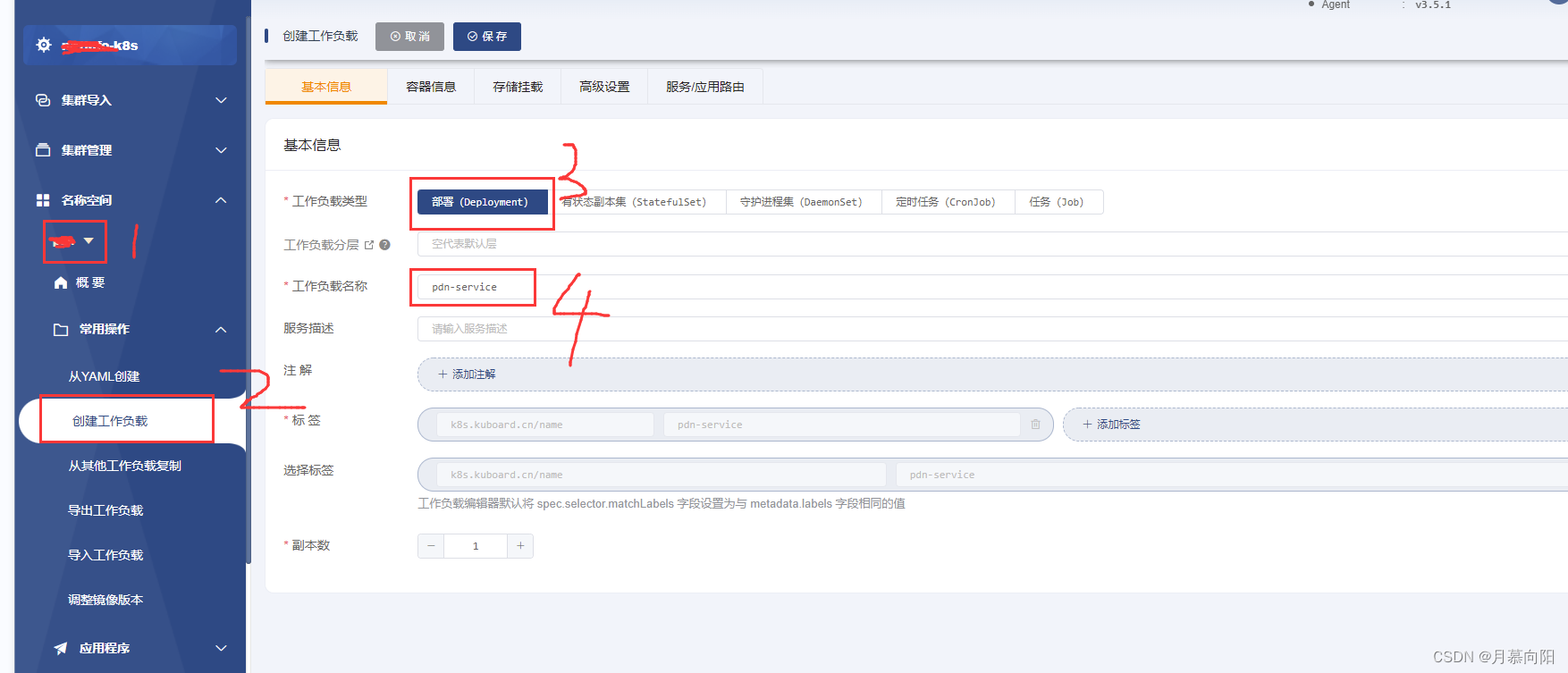Click the 名称空间 grid icon

coord(43,200)
